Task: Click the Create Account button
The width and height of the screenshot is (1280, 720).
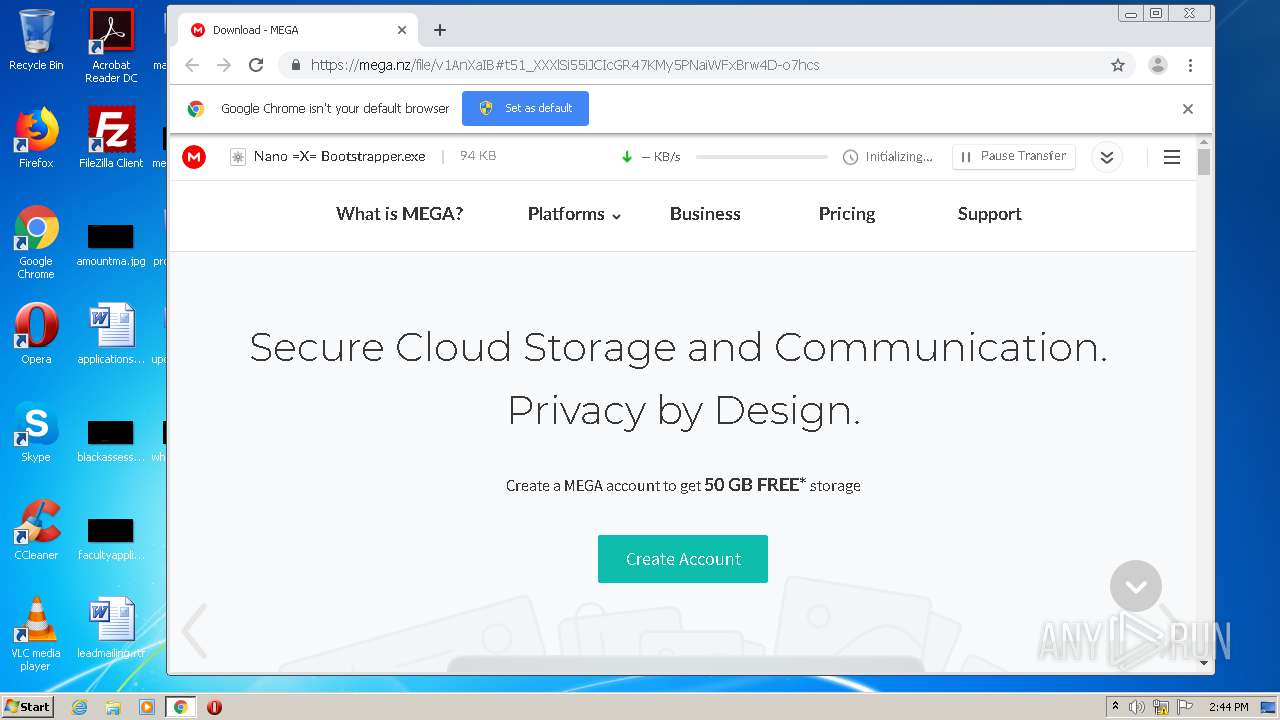Action: click(683, 559)
